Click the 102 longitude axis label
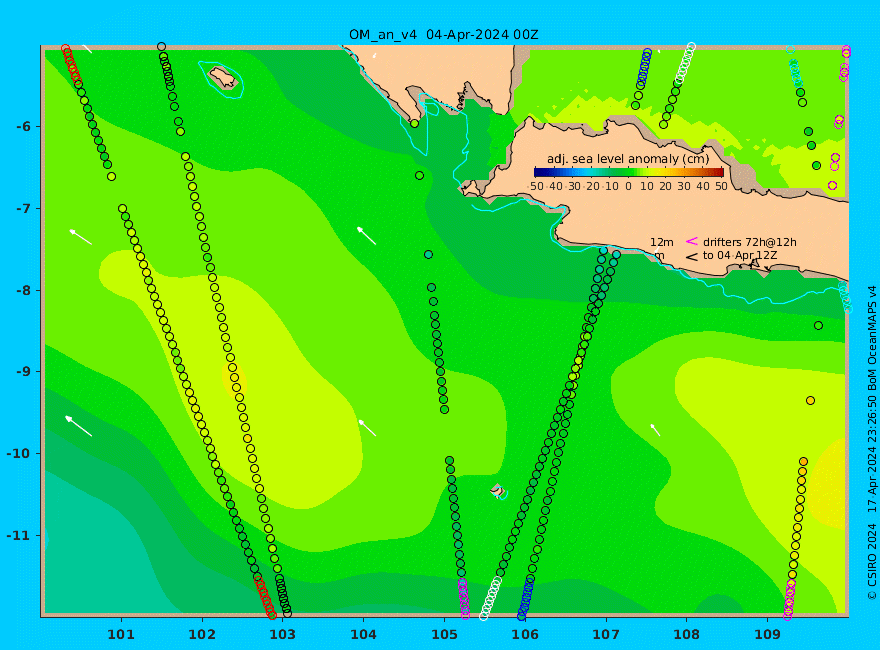Image resolution: width=880 pixels, height=650 pixels. [202, 635]
